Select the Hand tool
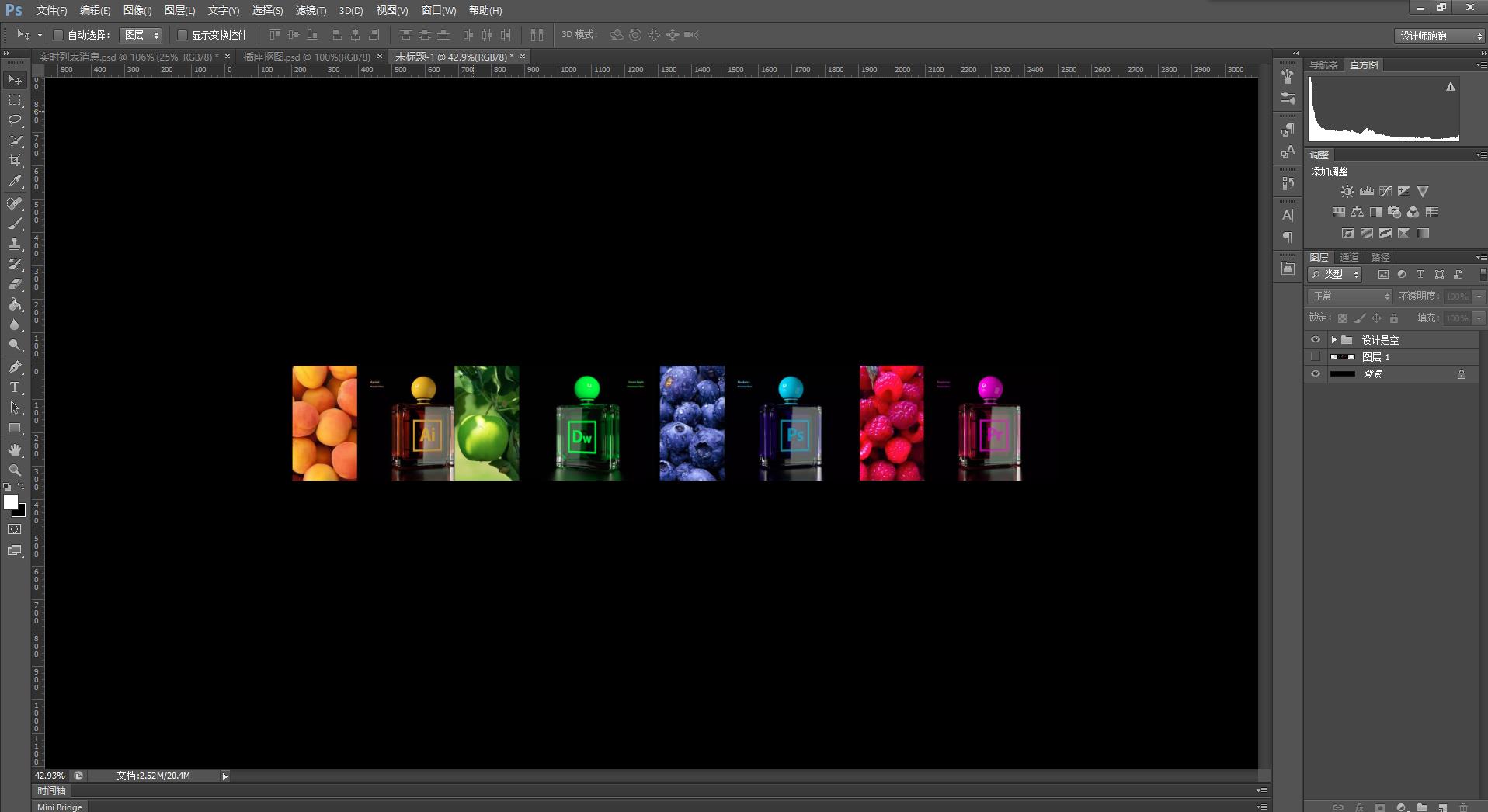This screenshot has height=812, width=1488. tap(15, 450)
